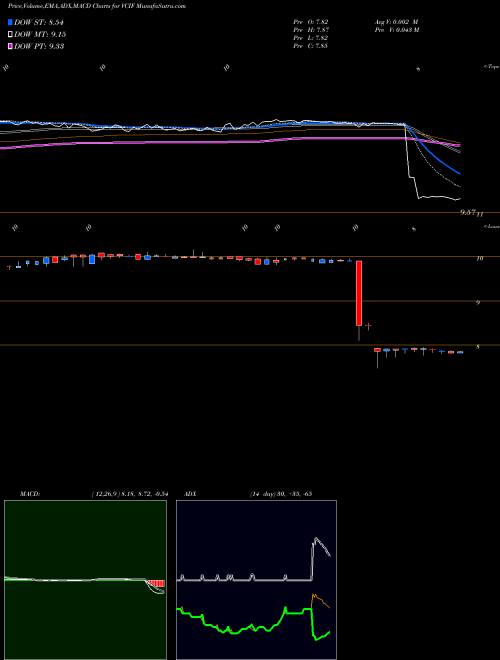Click the 'ADX' panel label
Image resolution: width=500 pixels, height=660 pixels.
(x=190, y=494)
